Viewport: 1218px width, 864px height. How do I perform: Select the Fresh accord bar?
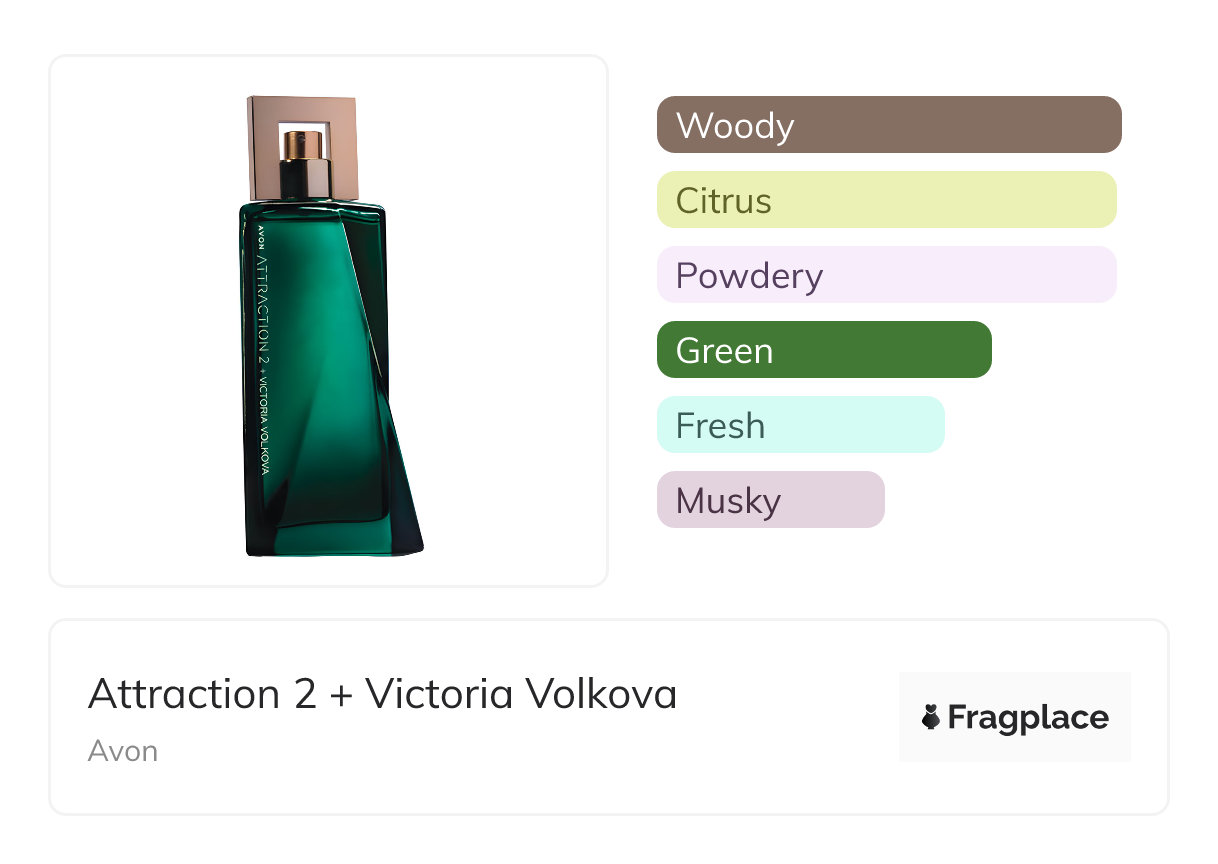tap(800, 425)
